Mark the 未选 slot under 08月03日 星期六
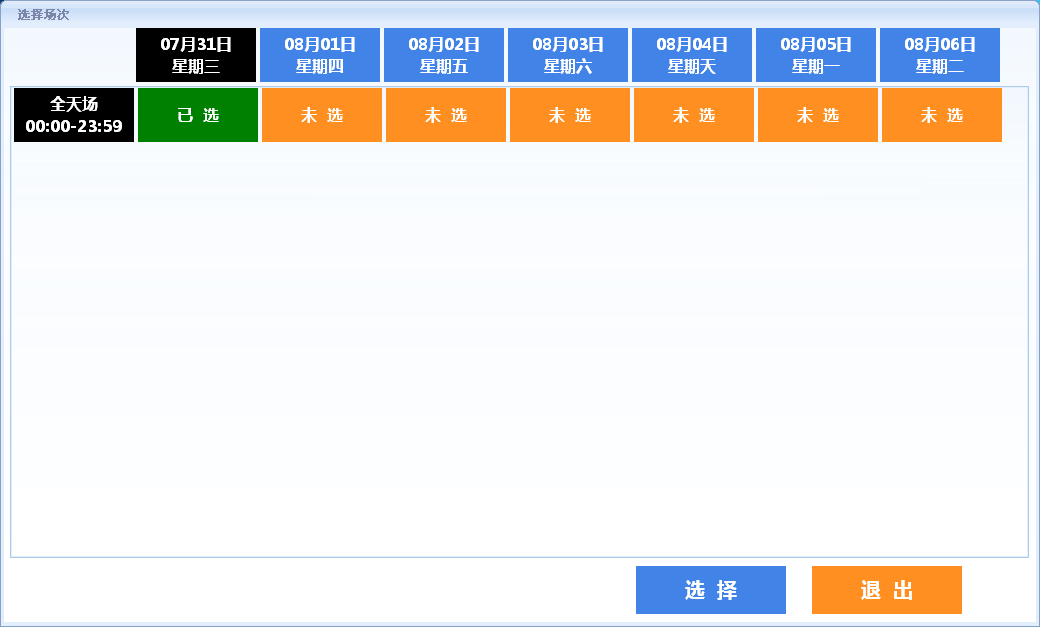The image size is (1040, 627). pos(570,115)
